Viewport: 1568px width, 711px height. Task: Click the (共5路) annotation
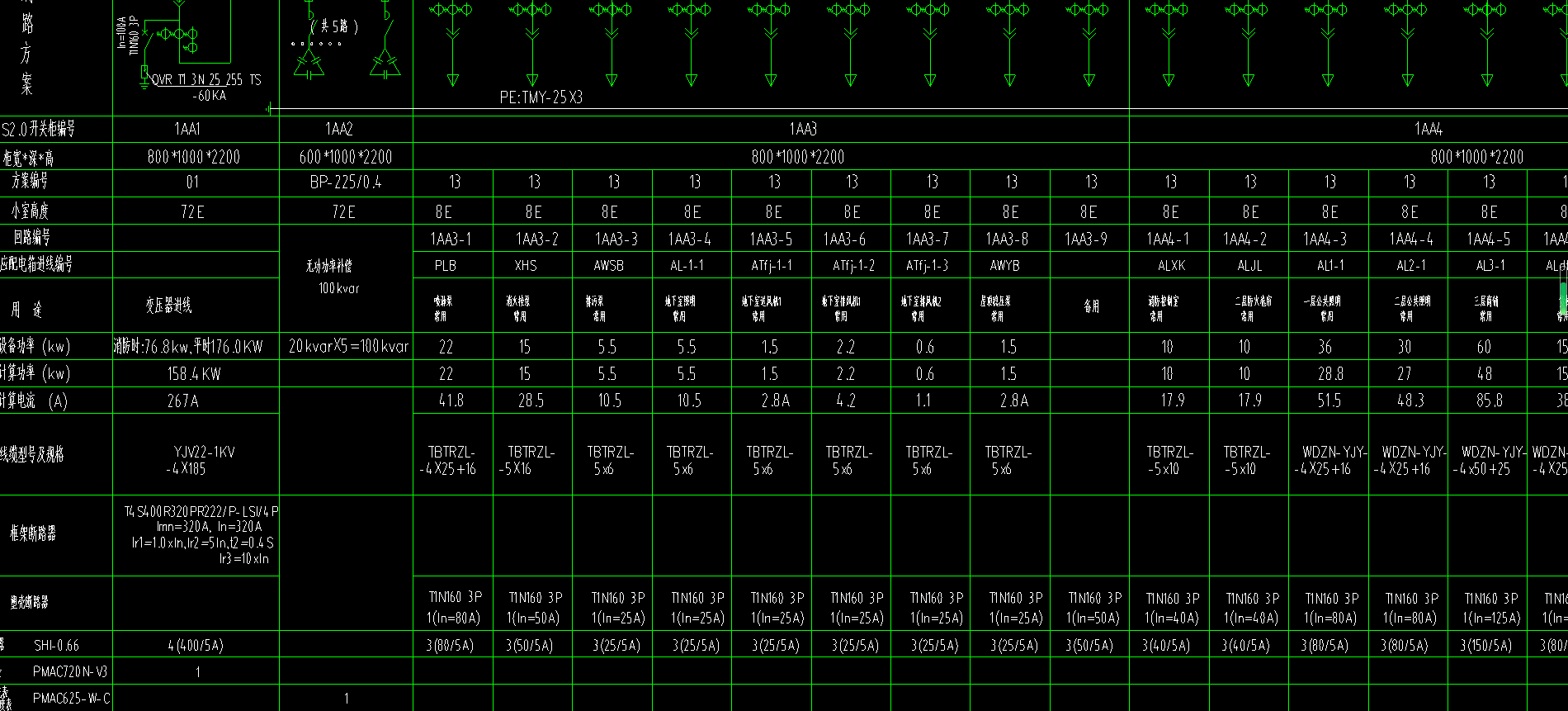pos(333,26)
